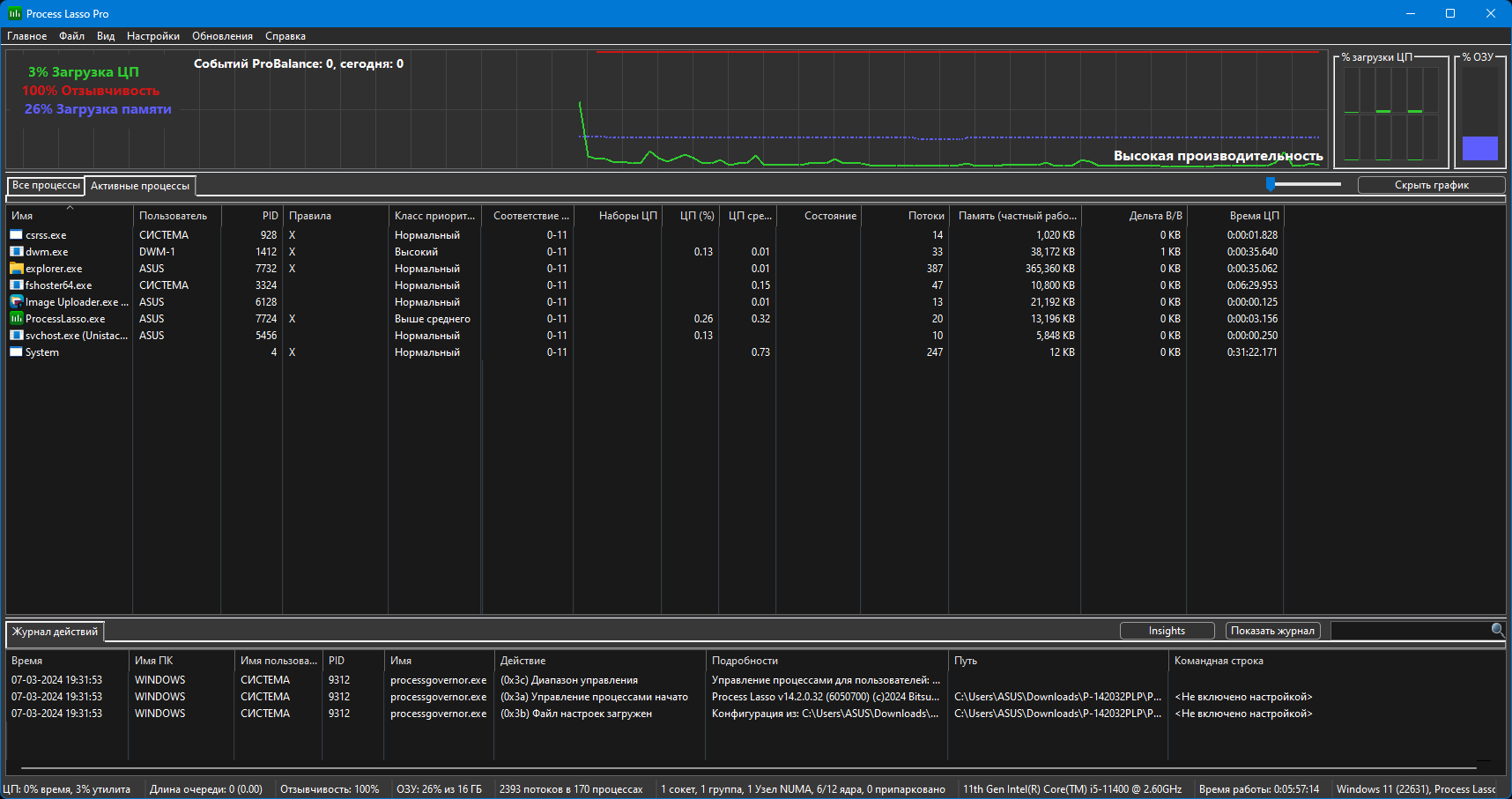The height and width of the screenshot is (799, 1512).
Task: Adjust the graph size slider
Action: pyautogui.click(x=1271, y=184)
